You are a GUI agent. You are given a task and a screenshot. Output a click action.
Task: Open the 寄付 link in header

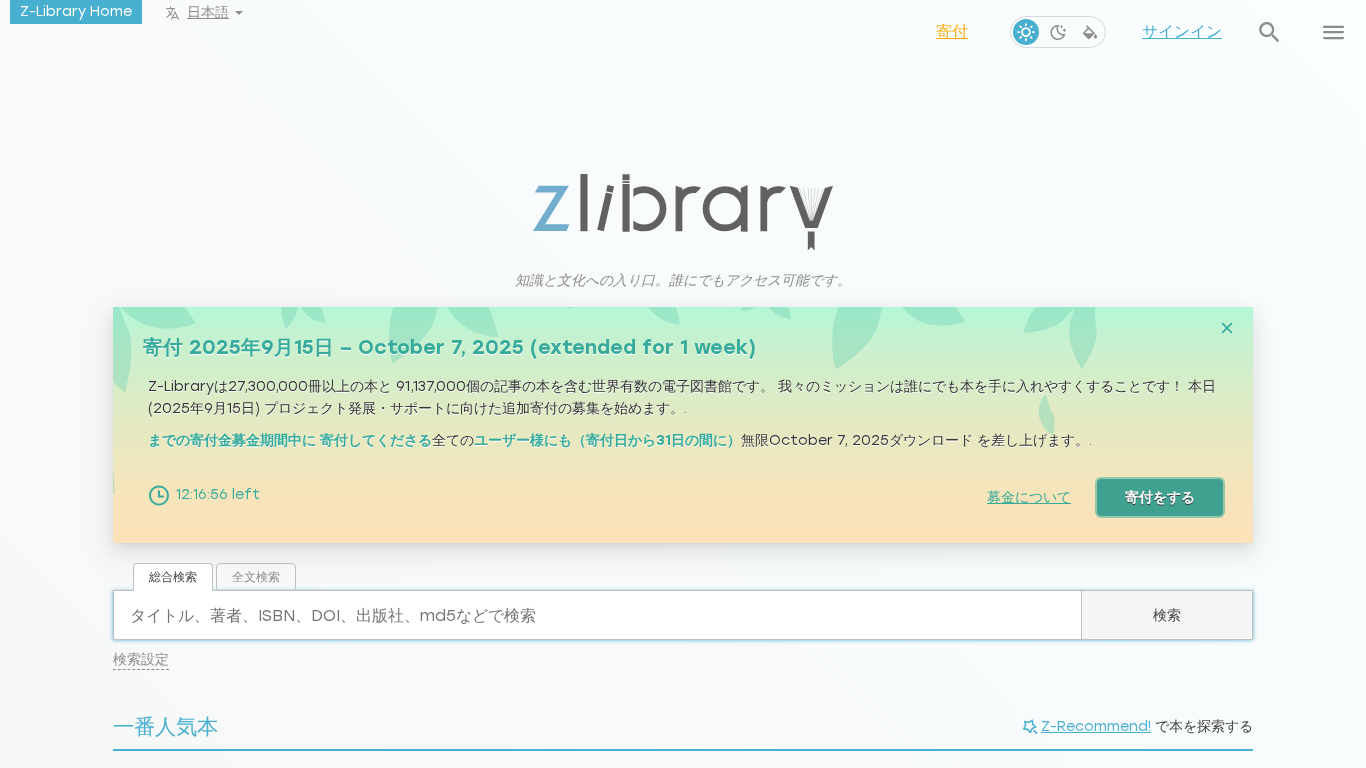952,32
